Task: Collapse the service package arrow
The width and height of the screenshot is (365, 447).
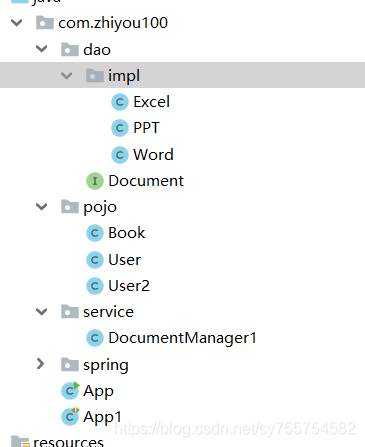Action: 41,312
